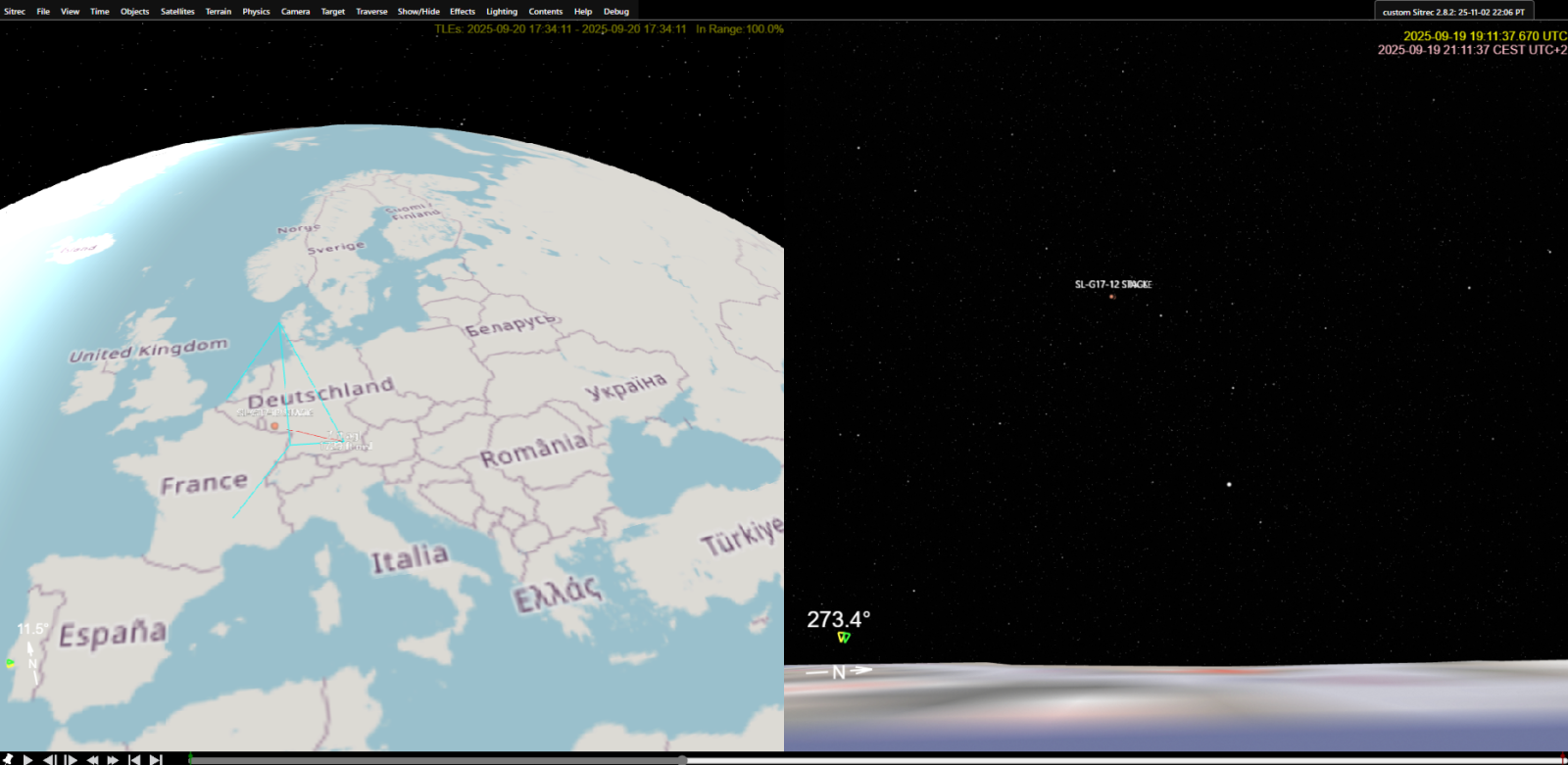
Task: Click the pin icon in playback bar
Action: click(8, 759)
